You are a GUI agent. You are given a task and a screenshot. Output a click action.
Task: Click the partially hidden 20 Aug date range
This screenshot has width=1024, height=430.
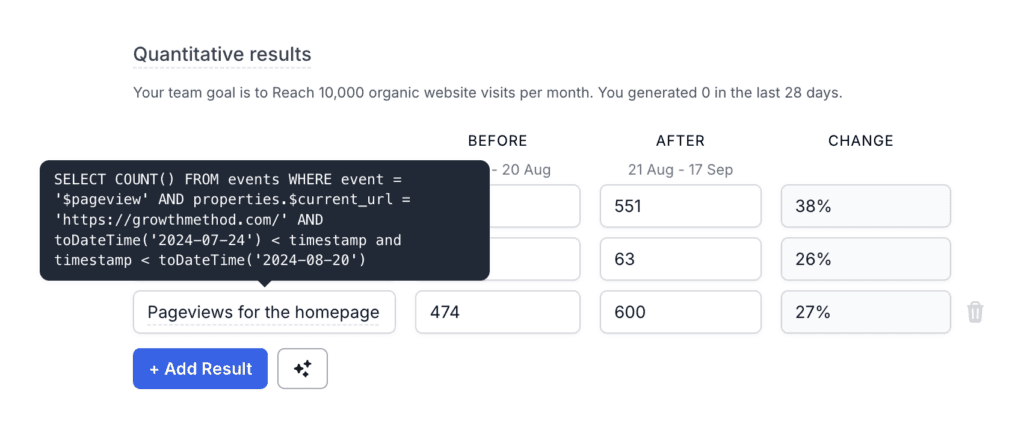coord(520,170)
